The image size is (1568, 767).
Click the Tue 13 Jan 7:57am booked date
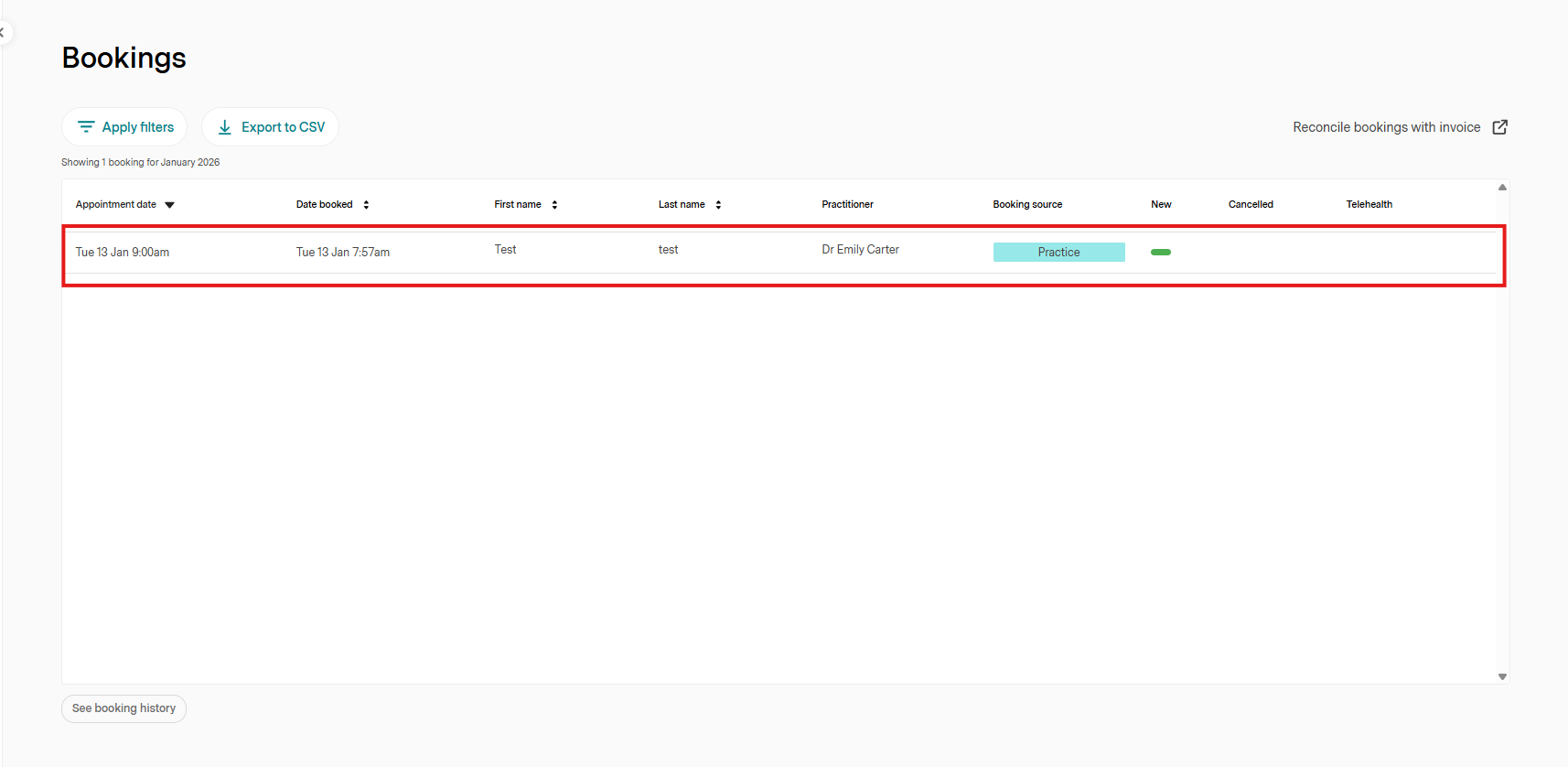[343, 253]
